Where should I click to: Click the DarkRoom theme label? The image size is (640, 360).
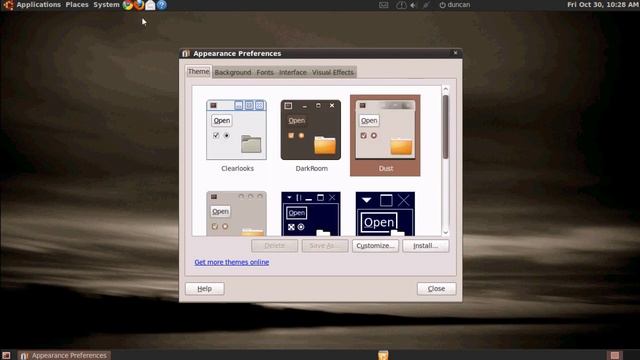[311, 168]
